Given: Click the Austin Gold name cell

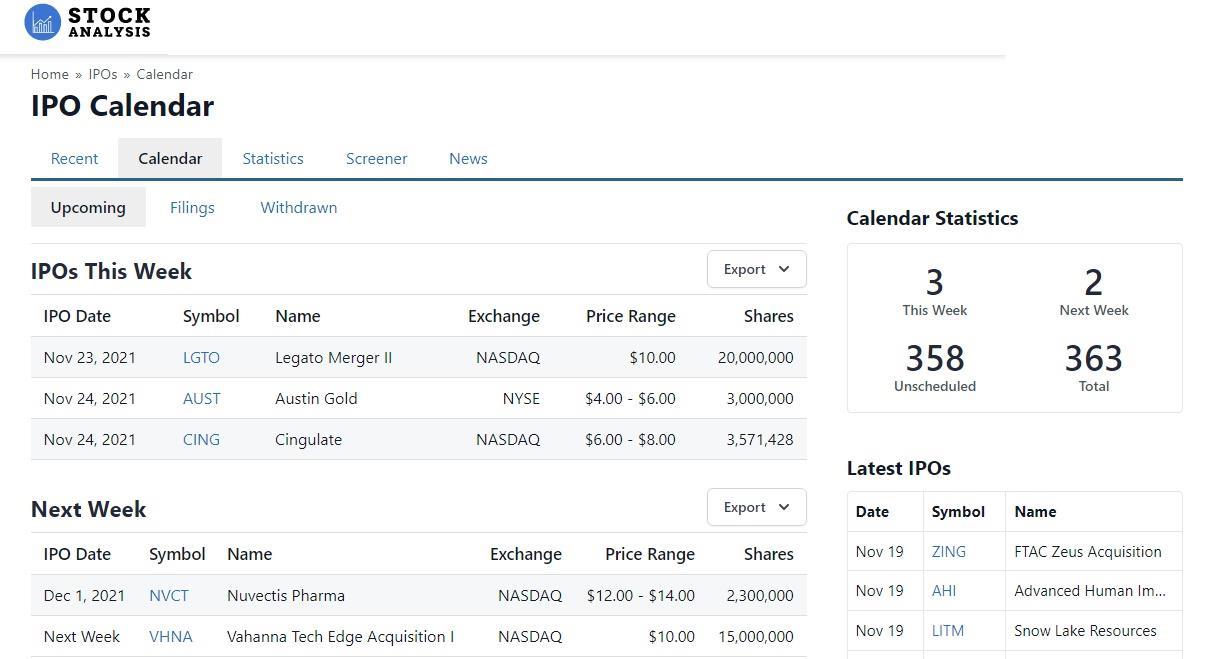Looking at the screenshot, I should pyautogui.click(x=316, y=398).
